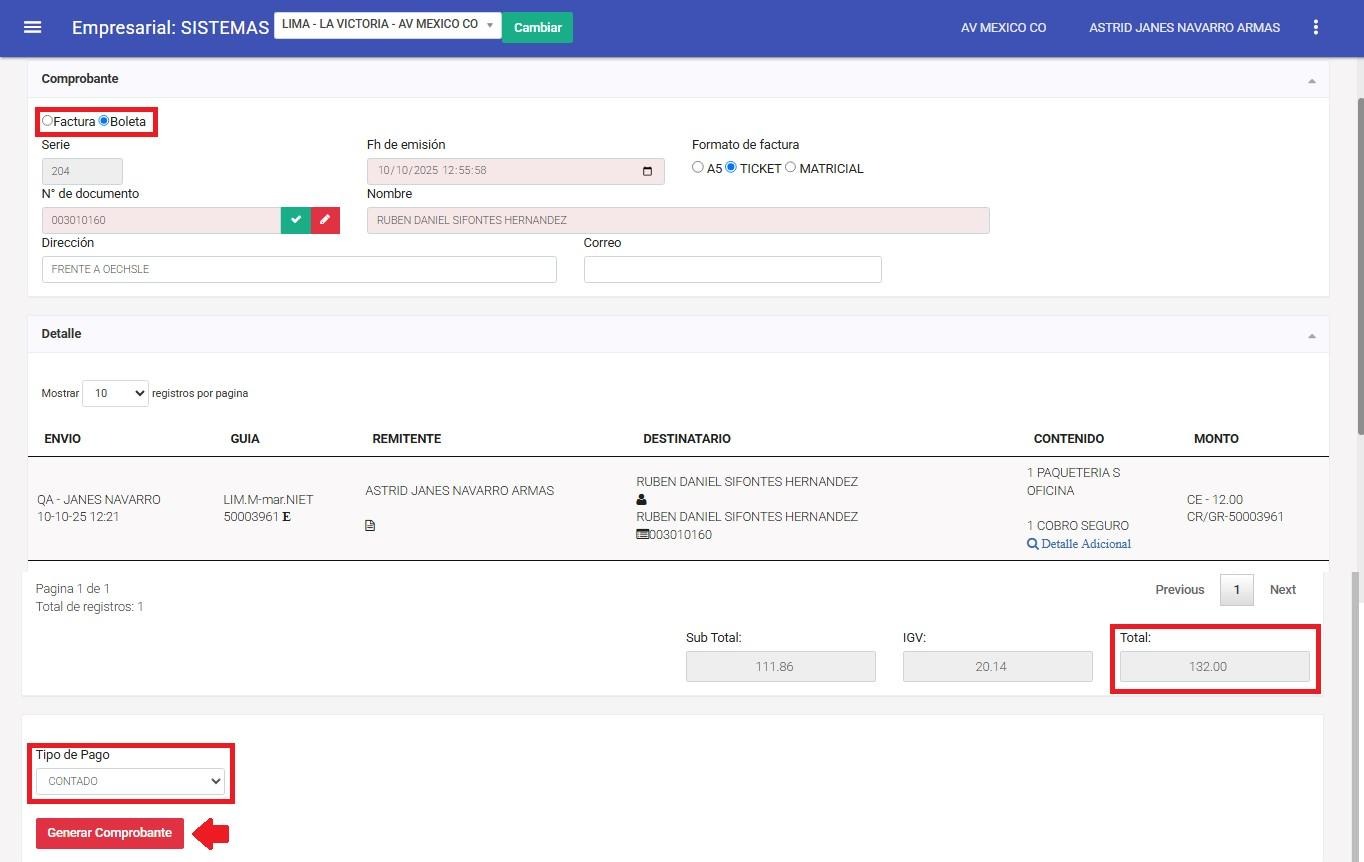Click the document icon under remitente

click(x=370, y=526)
